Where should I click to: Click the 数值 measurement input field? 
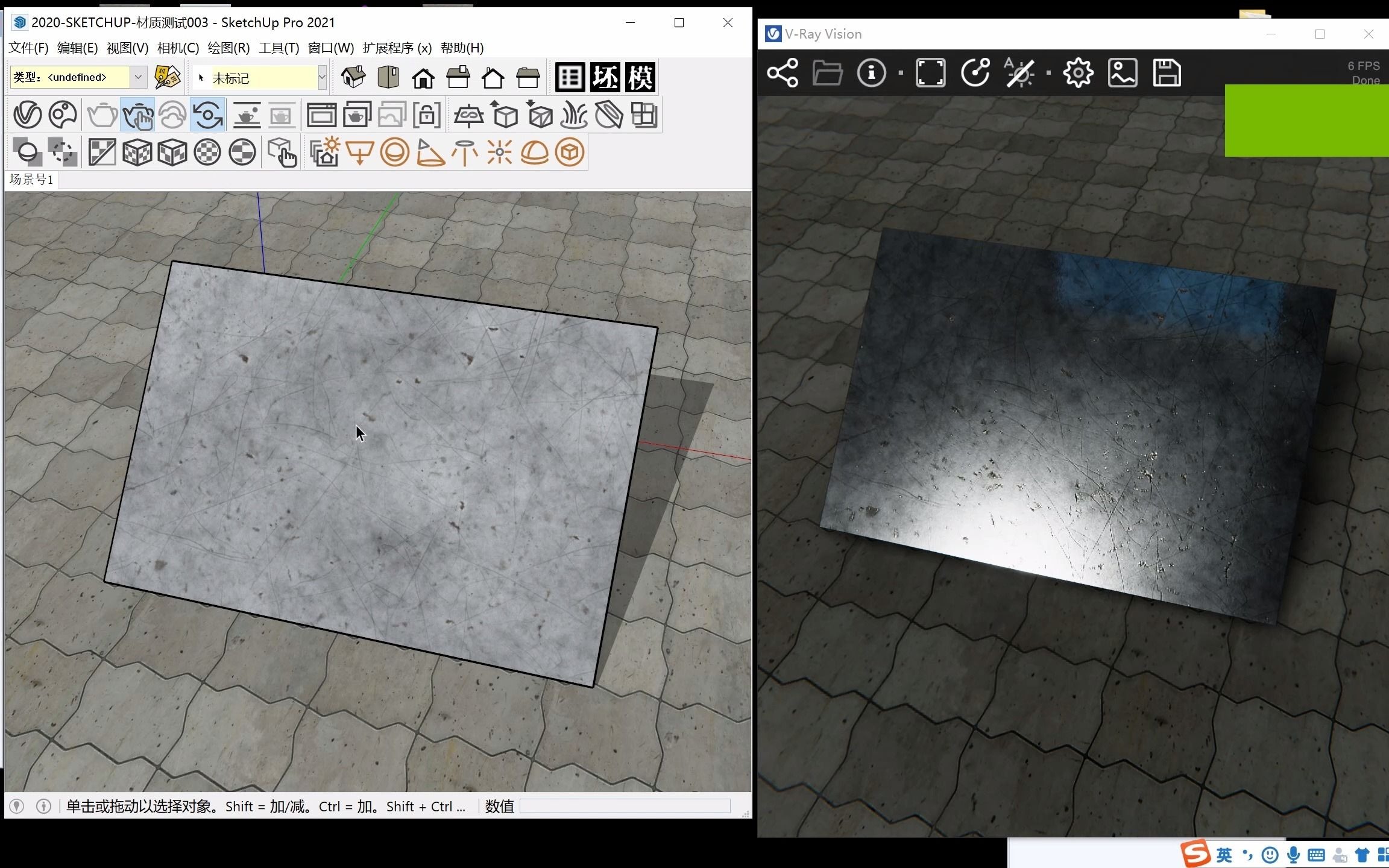(625, 806)
